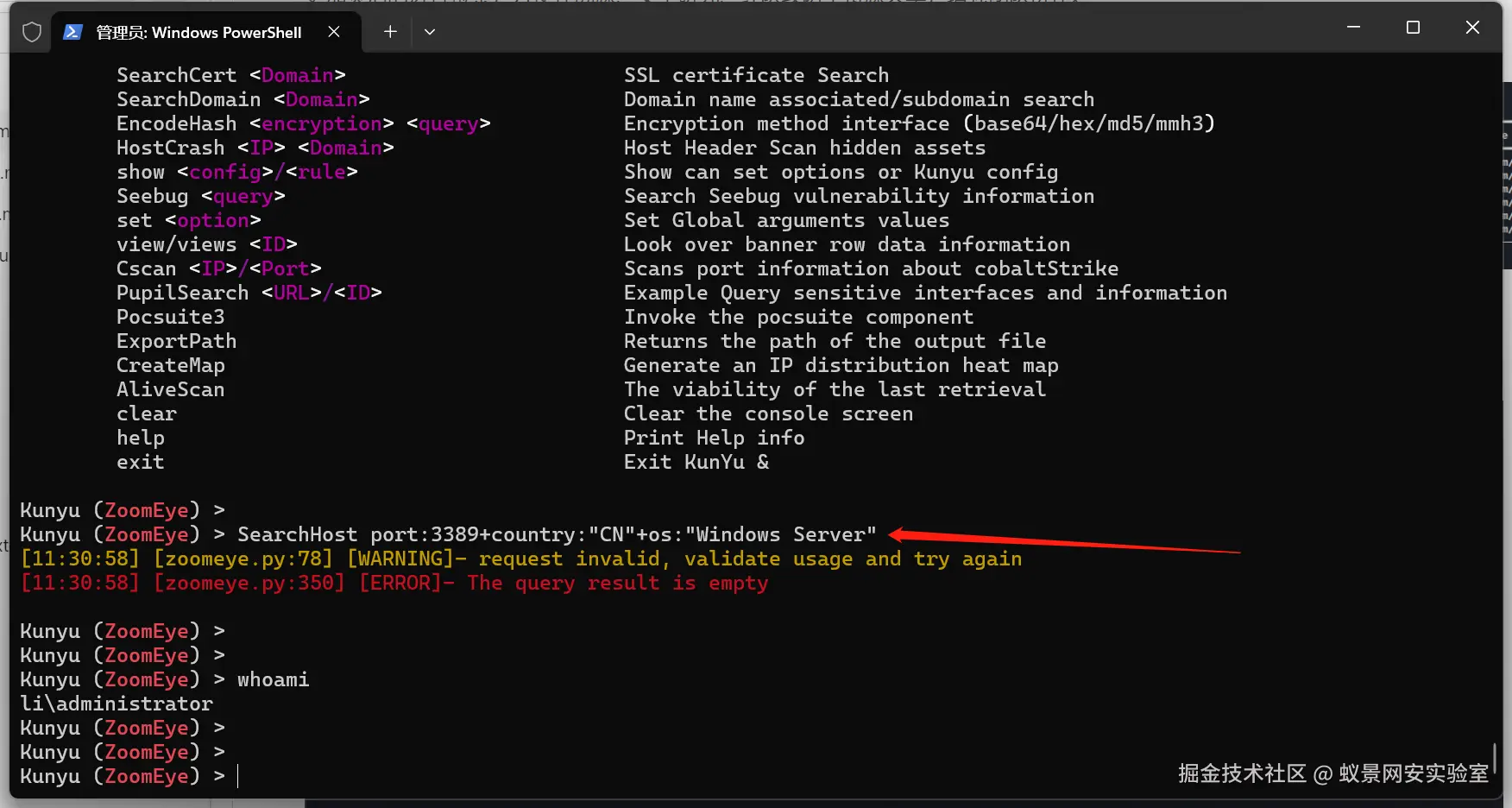1512x808 pixels.
Task: Click the SearchDomain command text
Action: click(x=188, y=99)
